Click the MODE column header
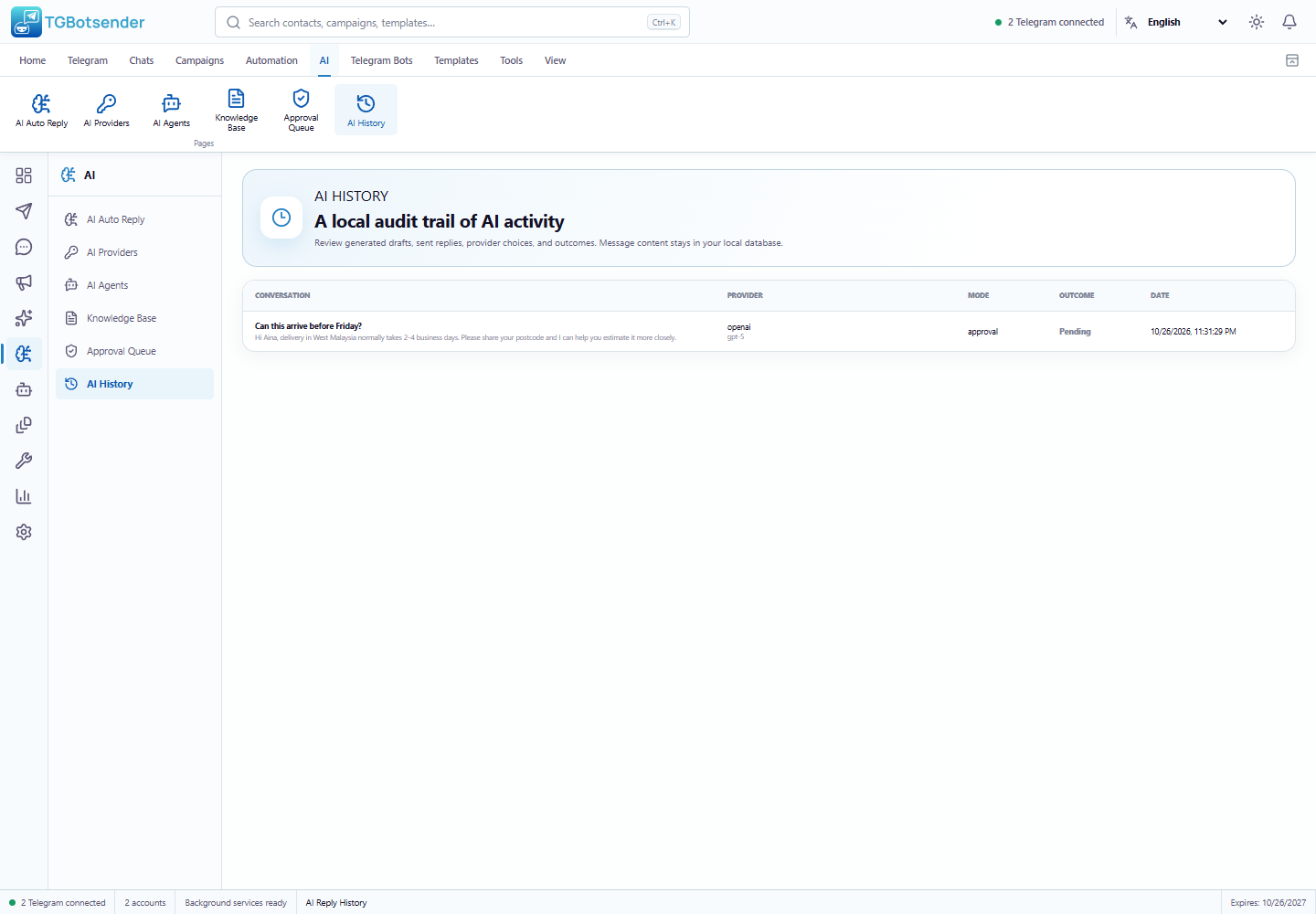The height and width of the screenshot is (914, 1316). click(x=979, y=295)
